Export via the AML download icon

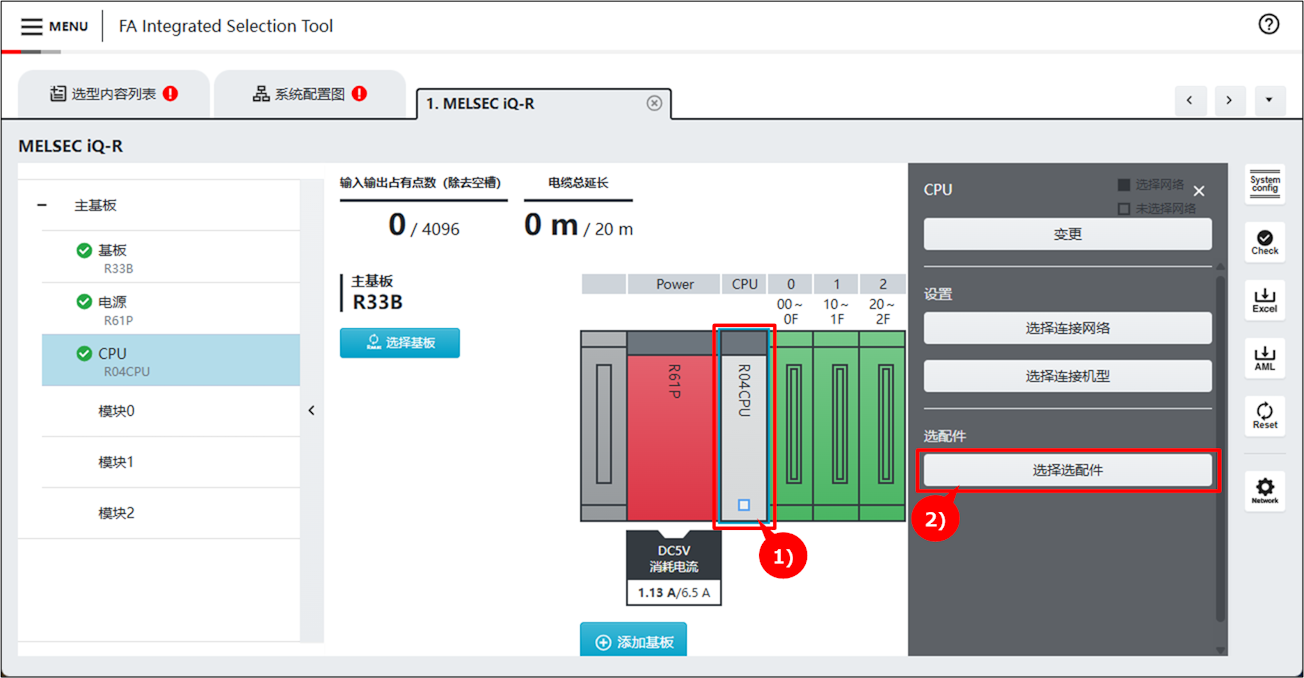pyautogui.click(x=1265, y=357)
